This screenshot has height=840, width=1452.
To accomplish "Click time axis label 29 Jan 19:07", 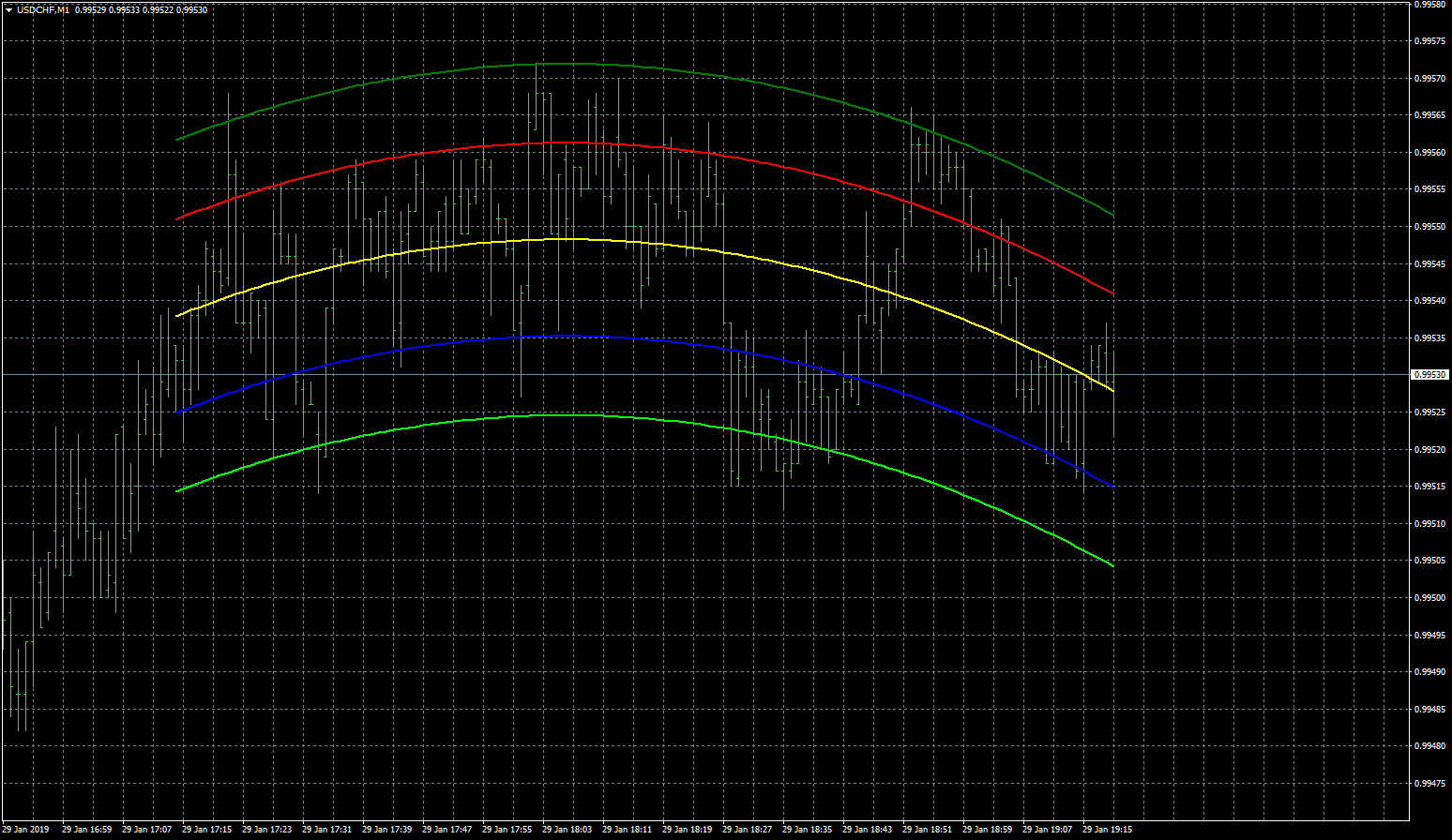I will [1048, 830].
